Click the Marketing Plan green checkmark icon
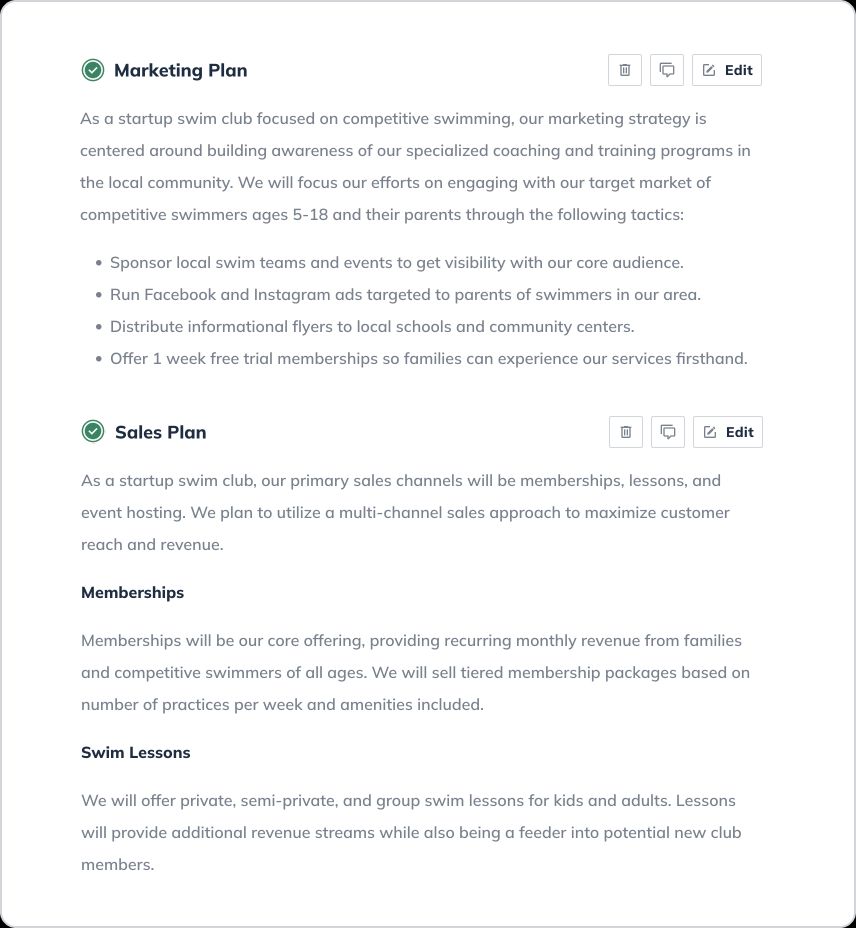The width and height of the screenshot is (856, 928). (x=93, y=70)
